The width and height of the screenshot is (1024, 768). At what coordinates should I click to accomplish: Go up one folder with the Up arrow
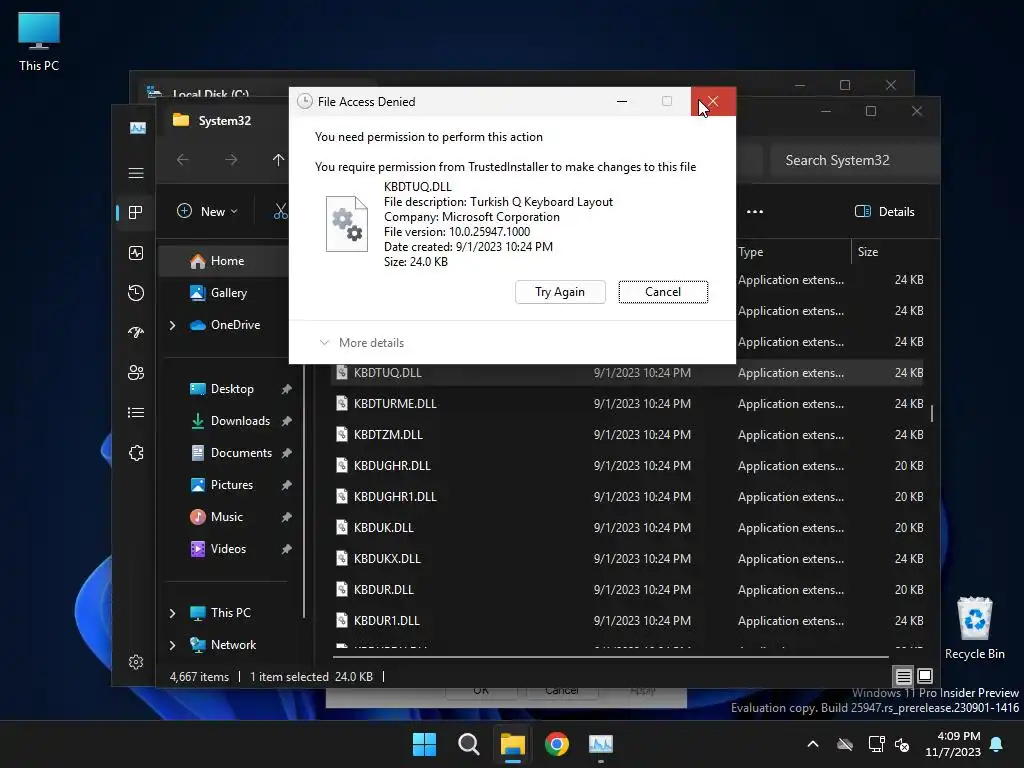[278, 160]
